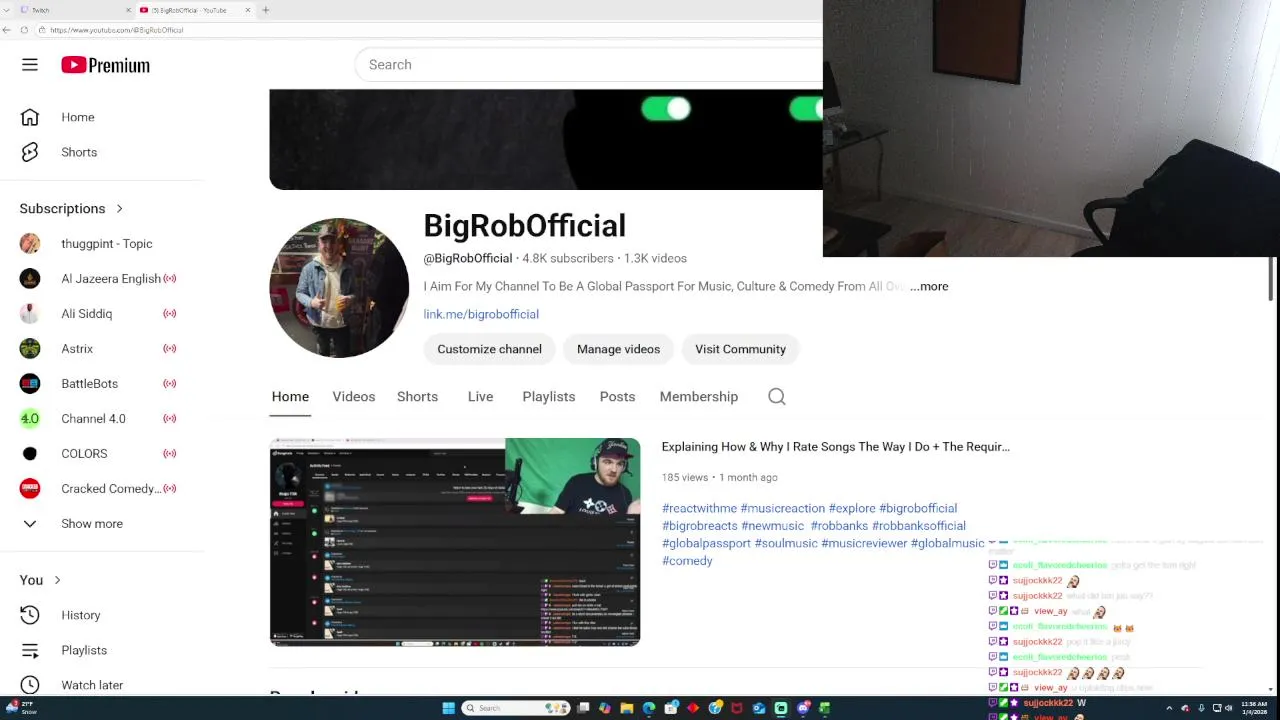Open a new browser tab
Image resolution: width=1280 pixels, height=720 pixels.
point(265,10)
